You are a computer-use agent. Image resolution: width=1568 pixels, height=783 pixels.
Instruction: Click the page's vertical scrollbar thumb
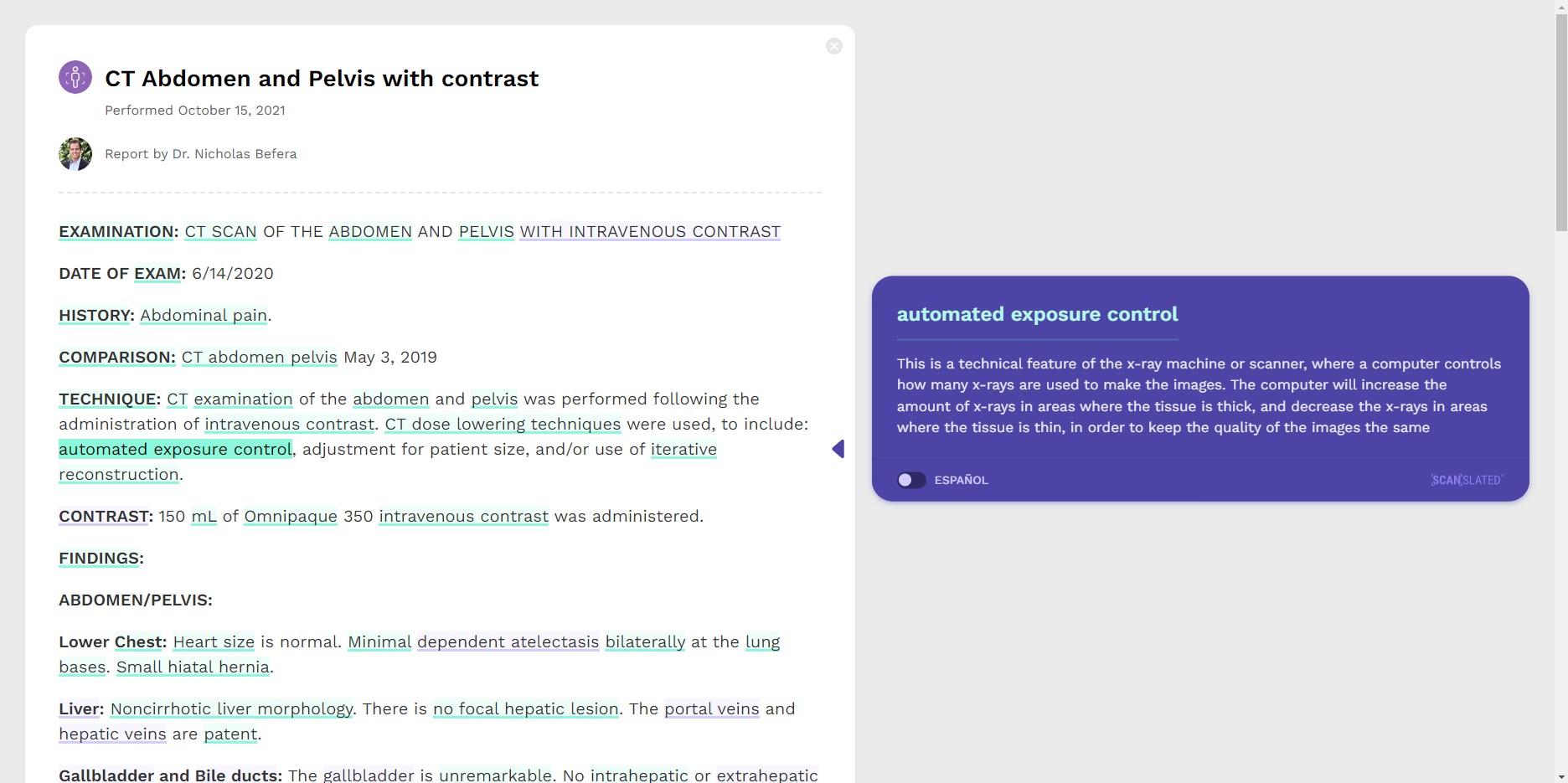(1561, 117)
